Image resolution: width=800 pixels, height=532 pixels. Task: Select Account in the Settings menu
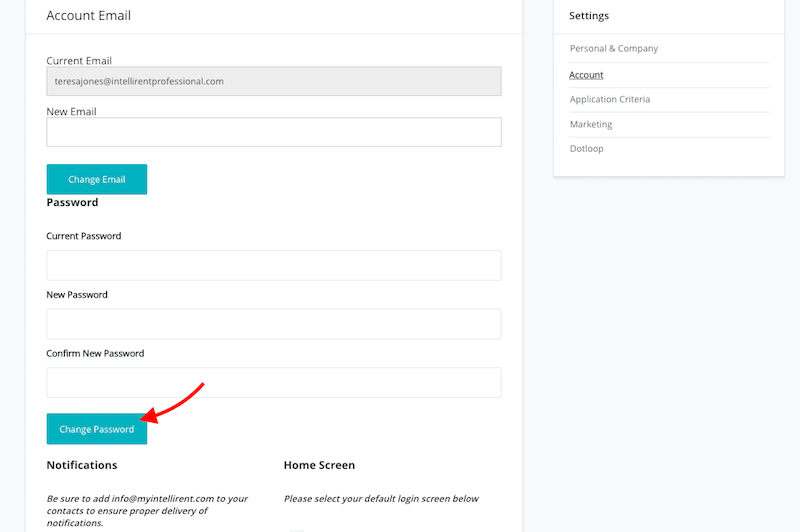[x=586, y=75]
